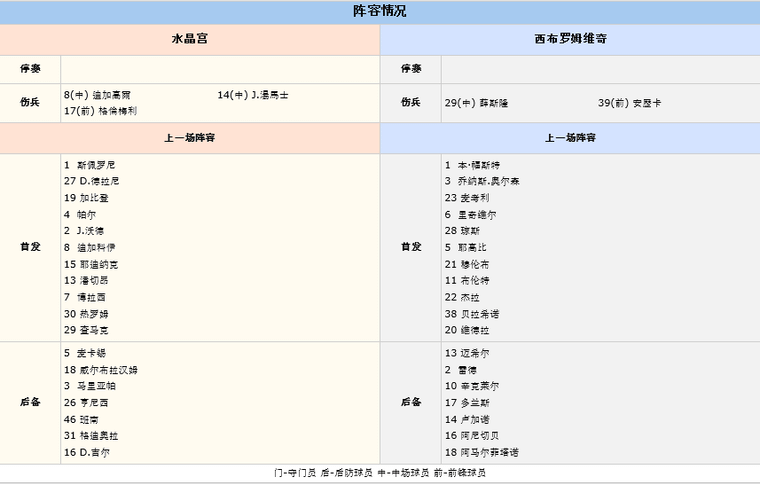Select substitute 18 阿马尔菲塔诺
Screen dimensions: 760x484
pos(482,453)
